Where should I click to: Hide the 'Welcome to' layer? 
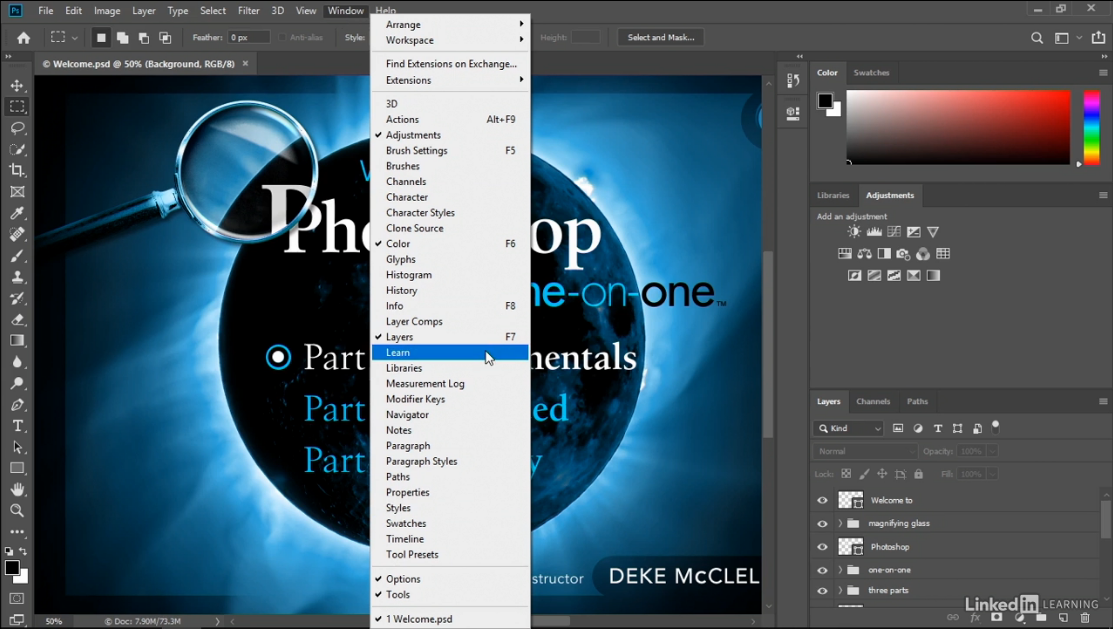pos(822,501)
